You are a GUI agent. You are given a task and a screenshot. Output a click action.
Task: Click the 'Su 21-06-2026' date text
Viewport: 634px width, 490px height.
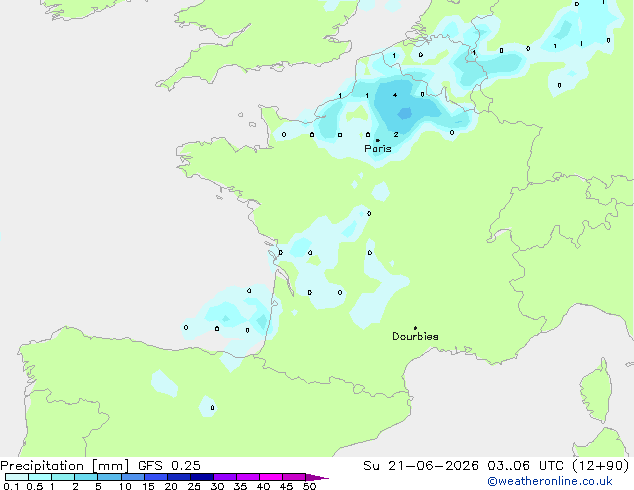coord(421,466)
